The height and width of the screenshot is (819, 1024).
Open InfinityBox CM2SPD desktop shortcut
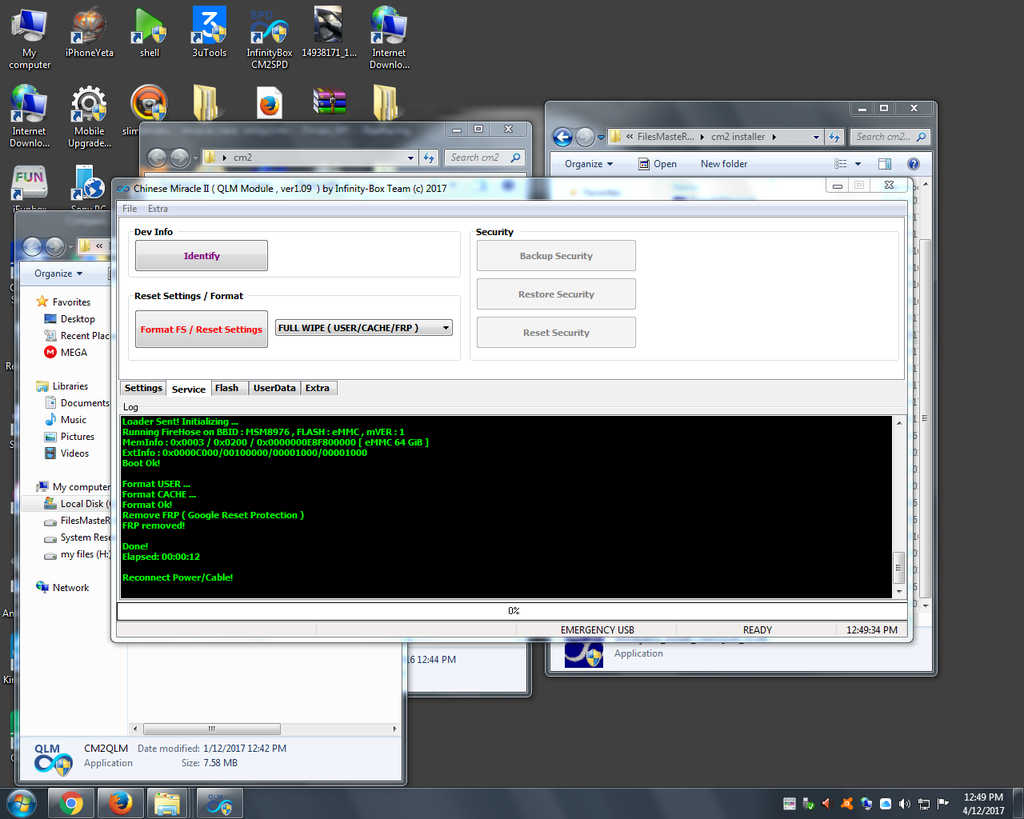[x=269, y=30]
